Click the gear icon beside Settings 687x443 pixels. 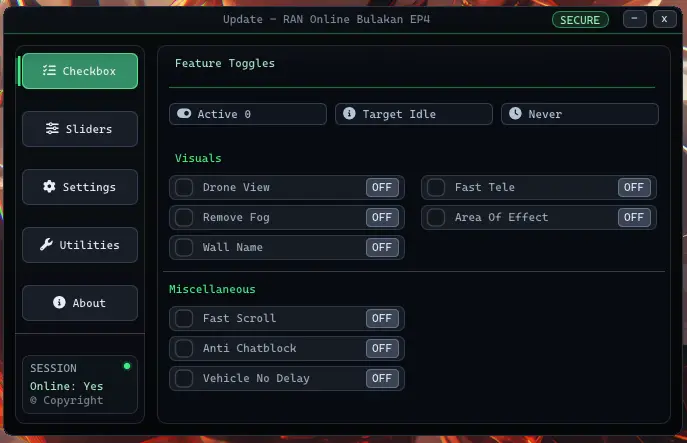tap(49, 187)
